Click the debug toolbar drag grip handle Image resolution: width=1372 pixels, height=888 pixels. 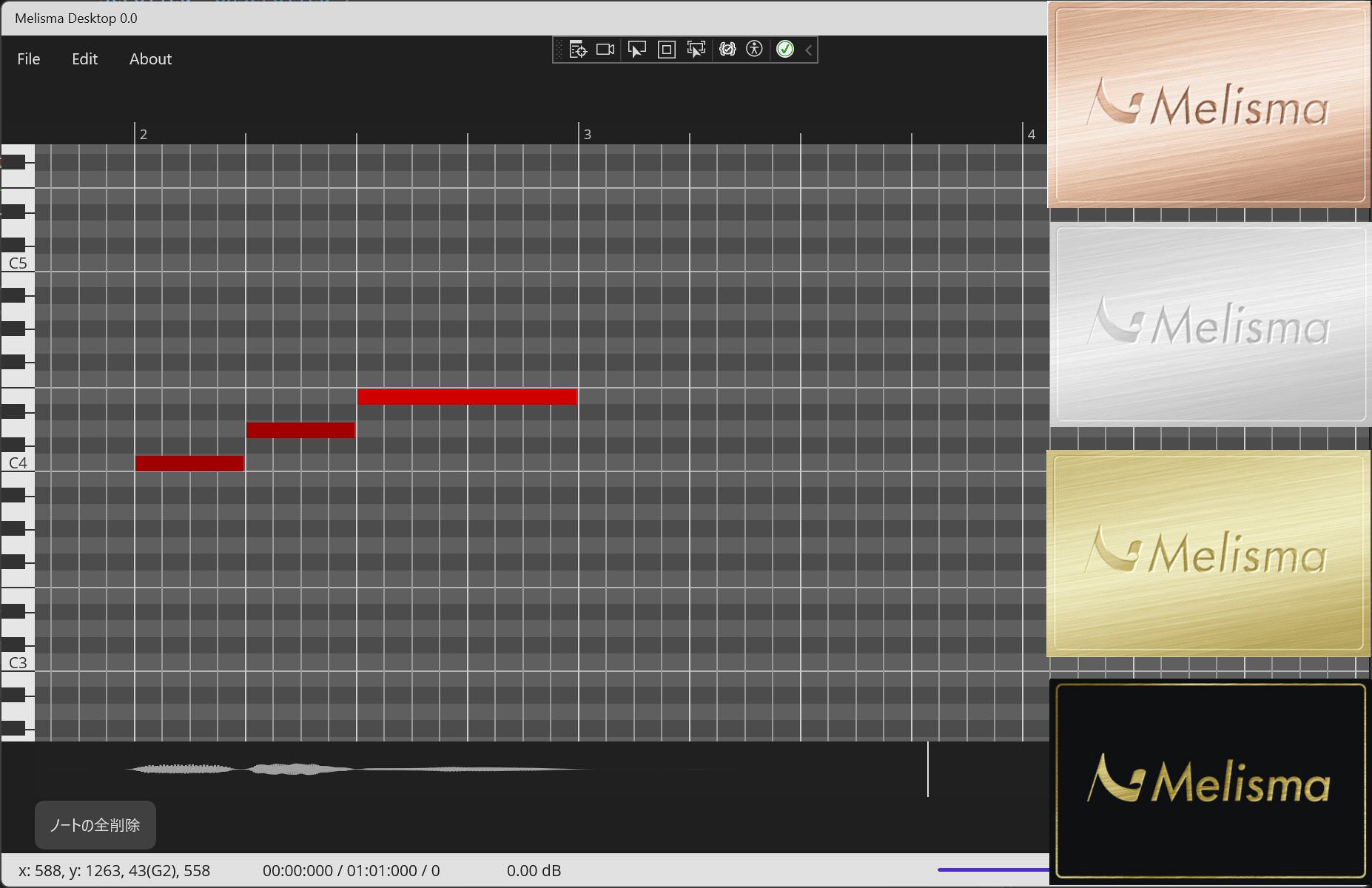point(559,50)
